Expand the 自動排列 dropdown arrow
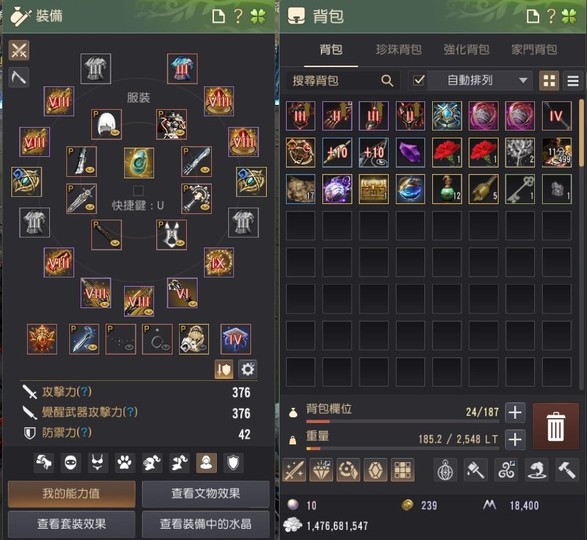This screenshot has width=587, height=540. coord(523,81)
